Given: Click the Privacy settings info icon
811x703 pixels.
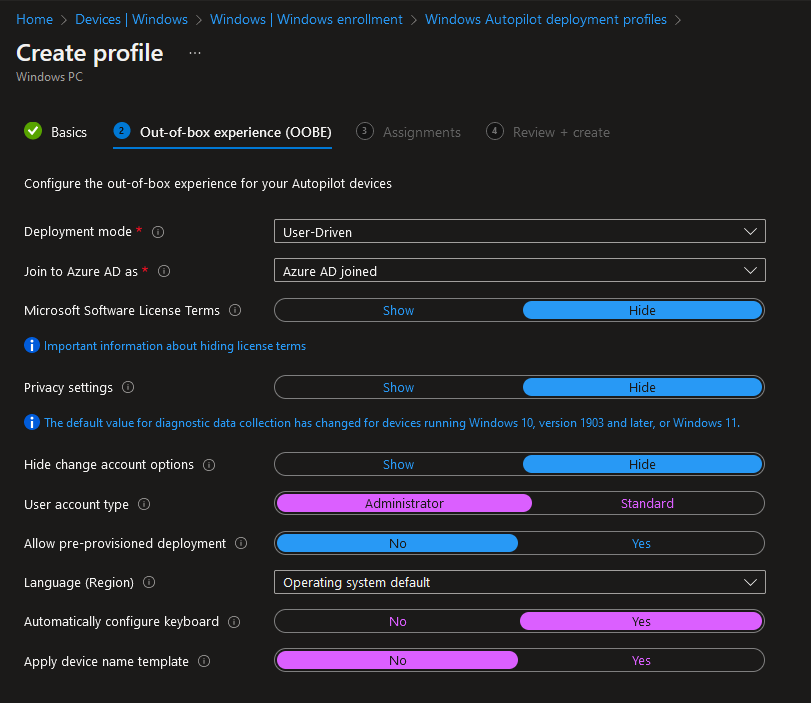Looking at the screenshot, I should 128,387.
